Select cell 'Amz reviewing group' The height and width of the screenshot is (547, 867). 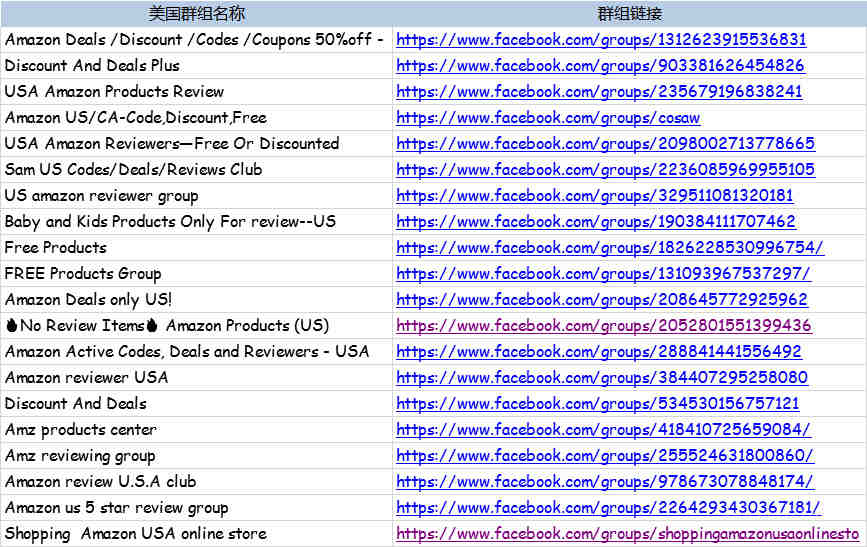point(196,456)
